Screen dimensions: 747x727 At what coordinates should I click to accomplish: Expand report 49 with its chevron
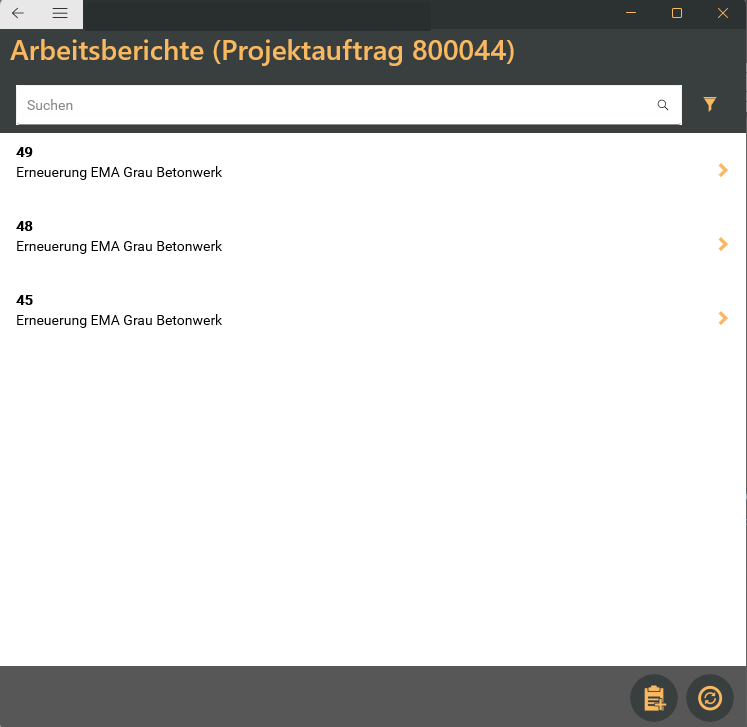(723, 170)
